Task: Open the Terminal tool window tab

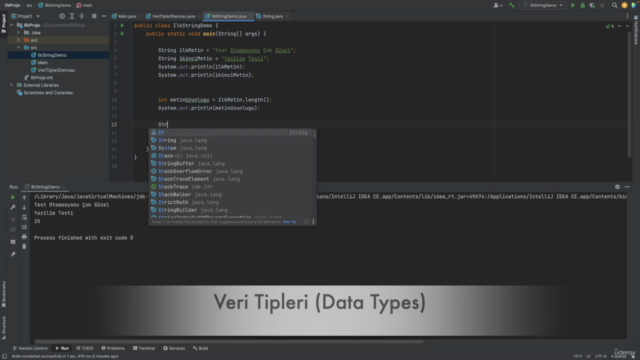Action: point(144,348)
